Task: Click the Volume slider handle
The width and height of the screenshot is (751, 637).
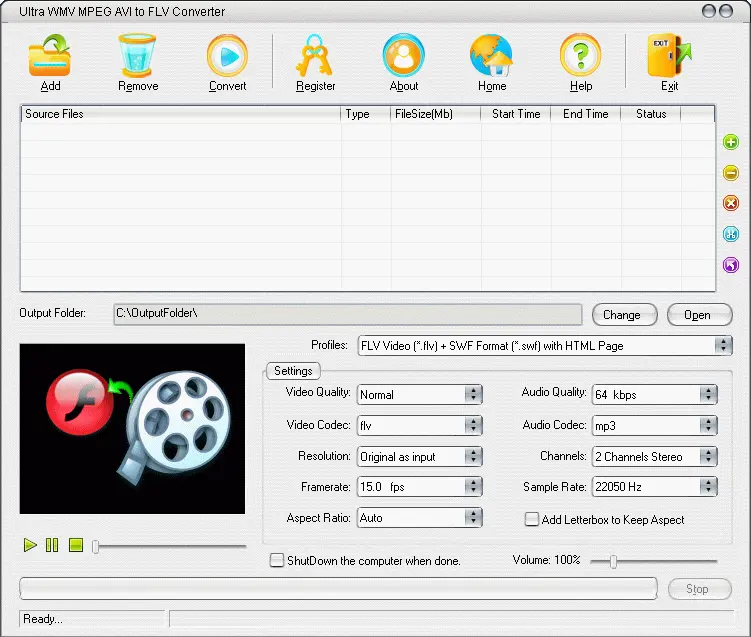Action: 613,562
